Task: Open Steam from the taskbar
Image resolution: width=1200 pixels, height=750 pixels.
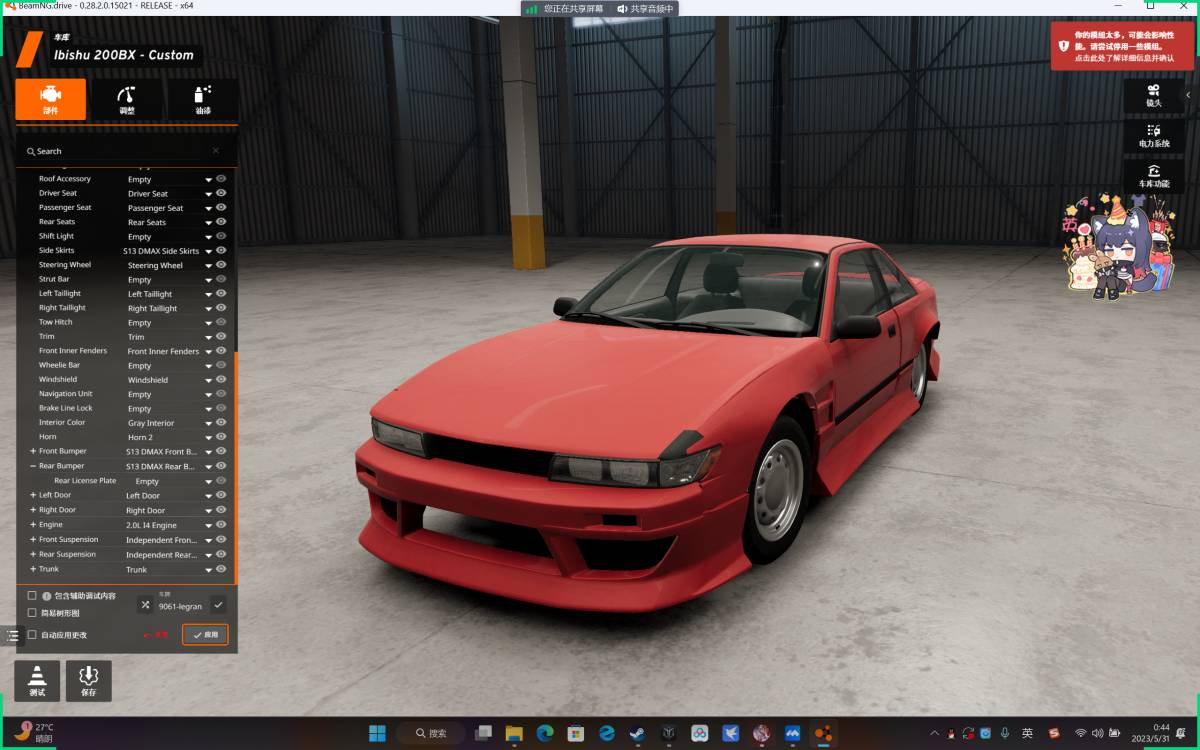Action: pos(637,733)
